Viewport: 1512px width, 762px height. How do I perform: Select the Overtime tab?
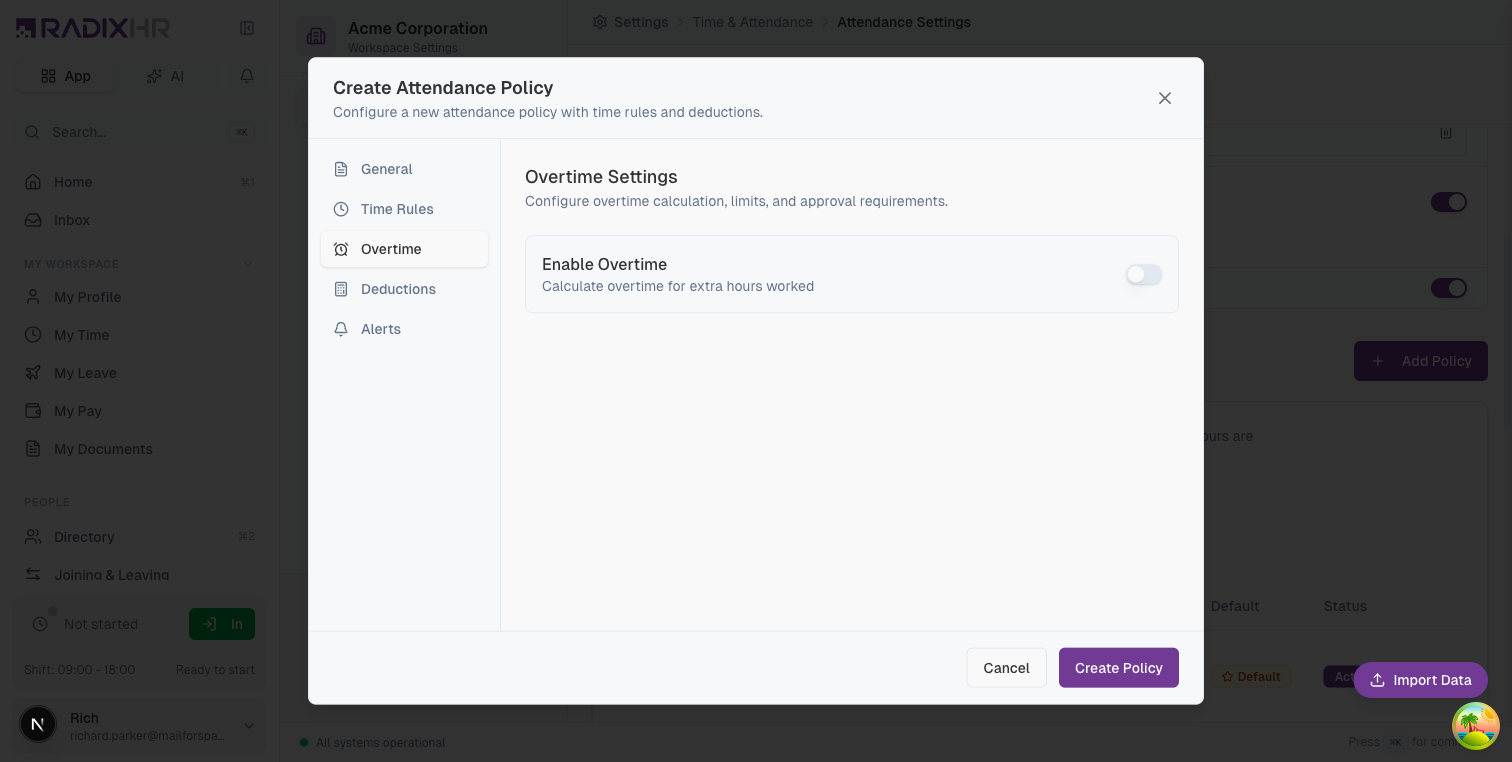click(404, 249)
